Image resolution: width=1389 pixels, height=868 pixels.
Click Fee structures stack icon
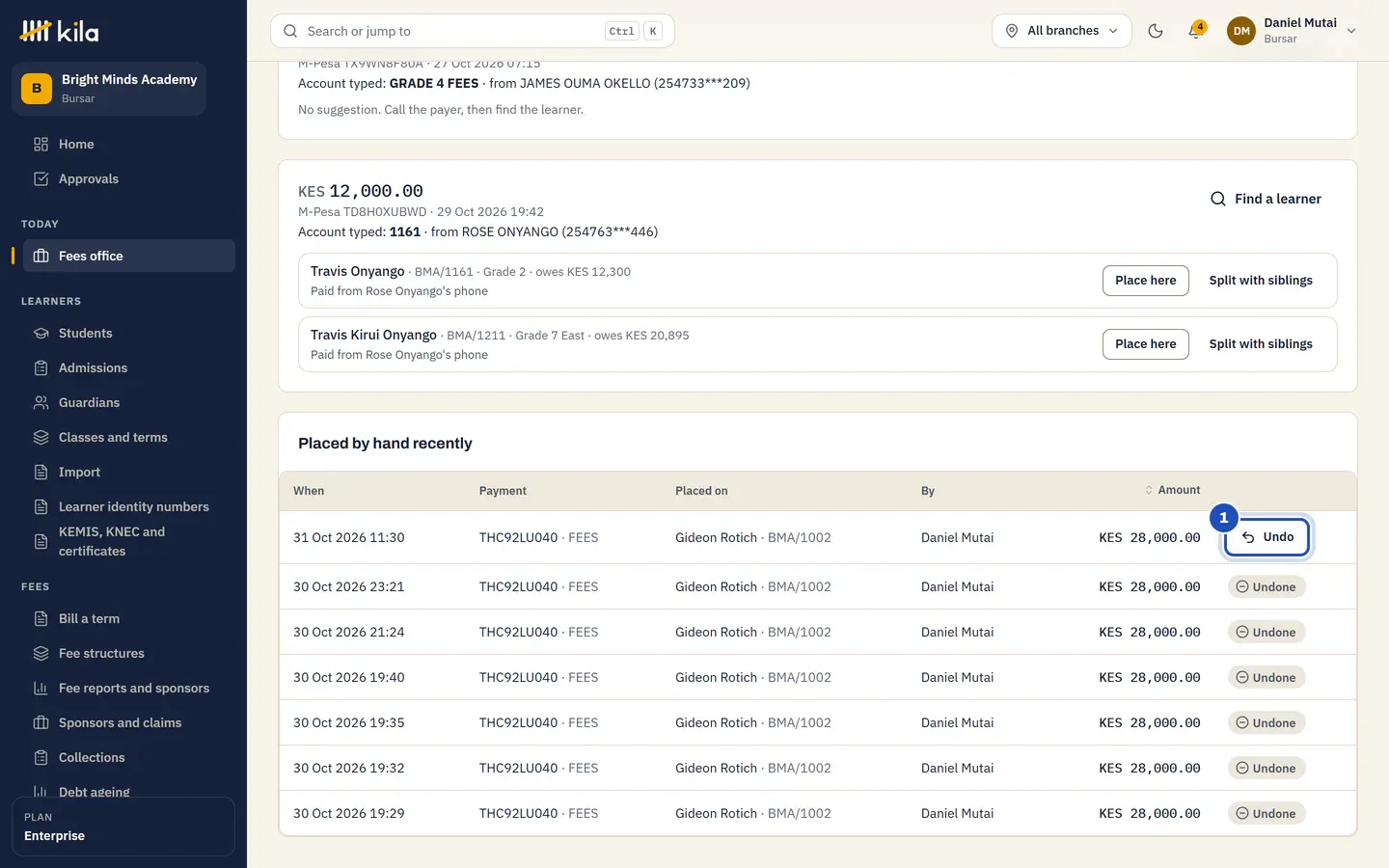click(41, 654)
